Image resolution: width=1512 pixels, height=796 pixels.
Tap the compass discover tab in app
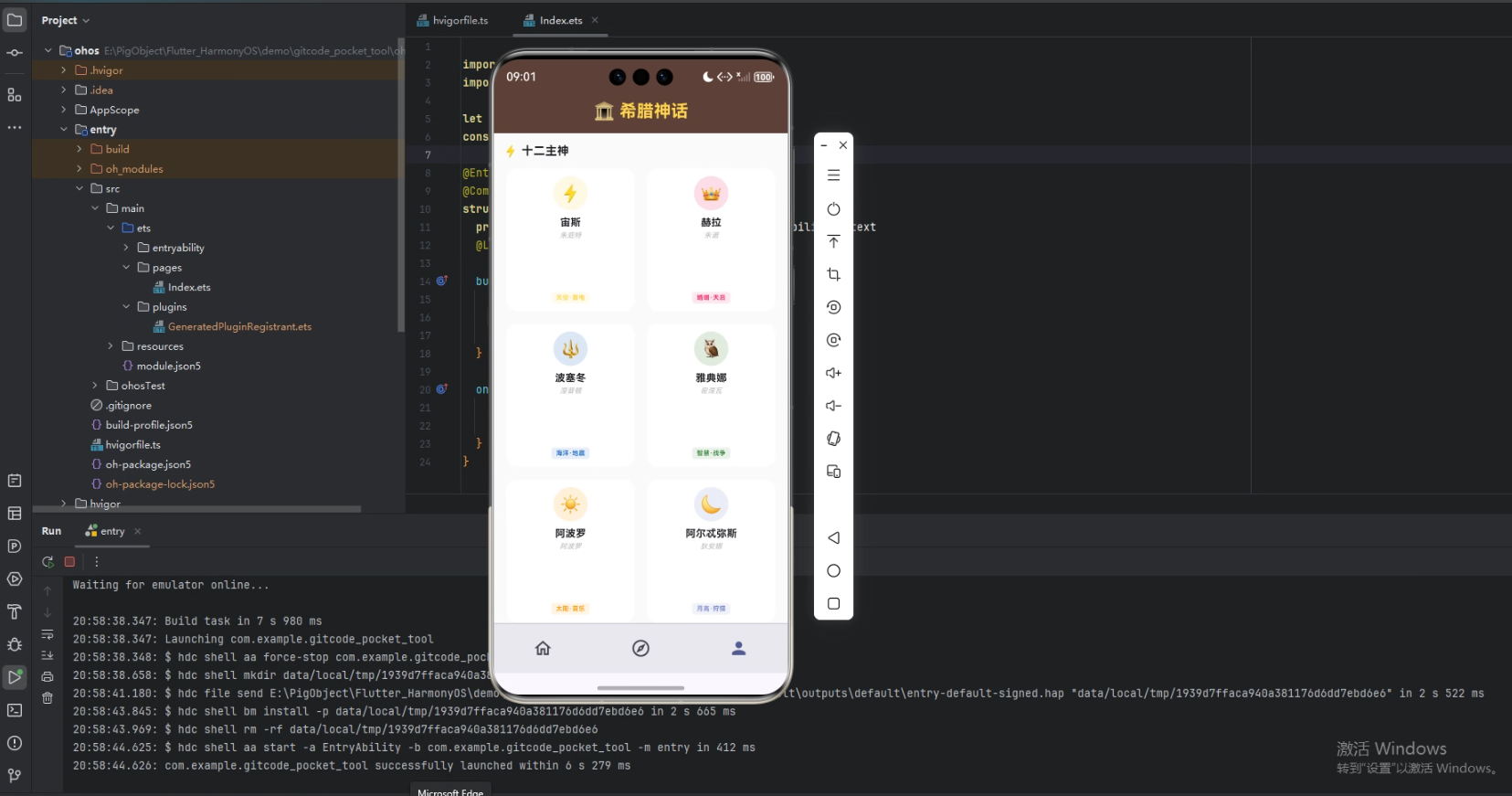point(640,648)
